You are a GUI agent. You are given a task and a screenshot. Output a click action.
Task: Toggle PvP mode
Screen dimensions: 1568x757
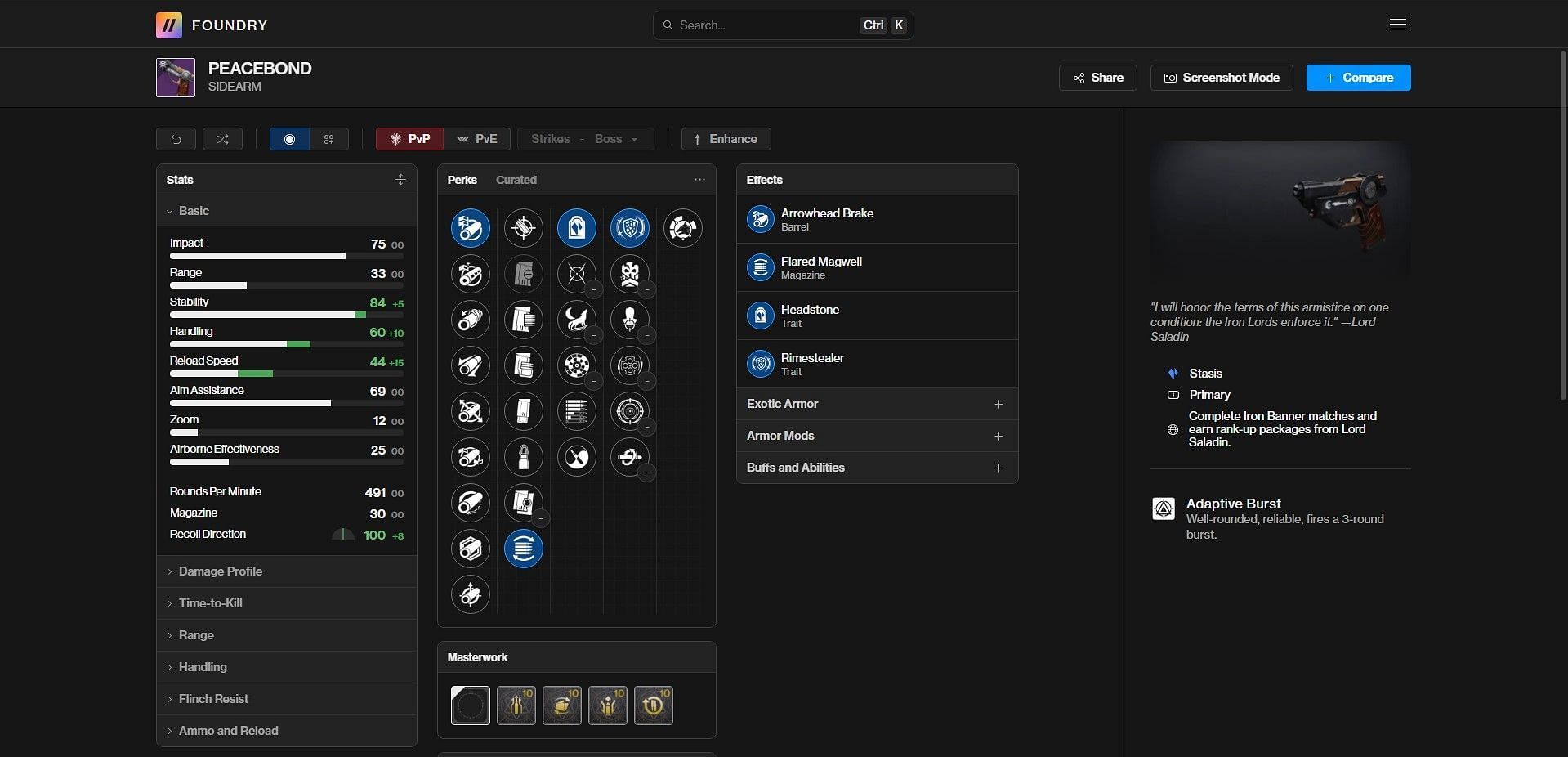(x=410, y=139)
